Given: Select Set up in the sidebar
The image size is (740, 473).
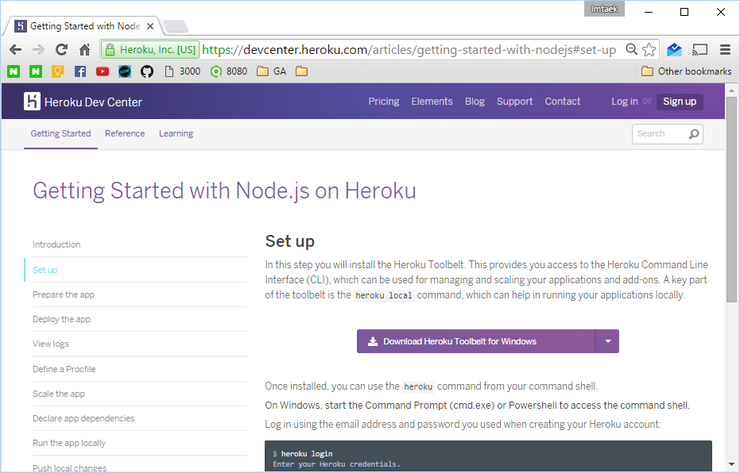Looking at the screenshot, I should click(45, 270).
